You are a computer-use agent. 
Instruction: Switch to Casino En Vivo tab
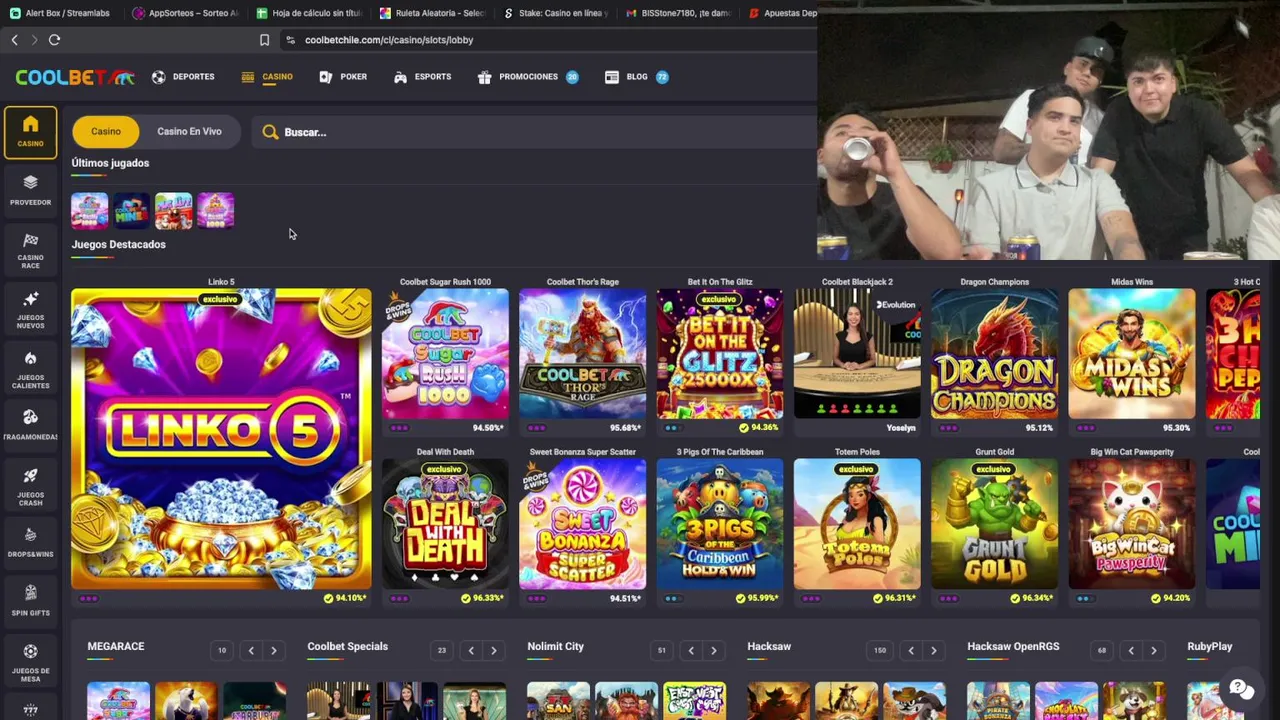click(189, 132)
